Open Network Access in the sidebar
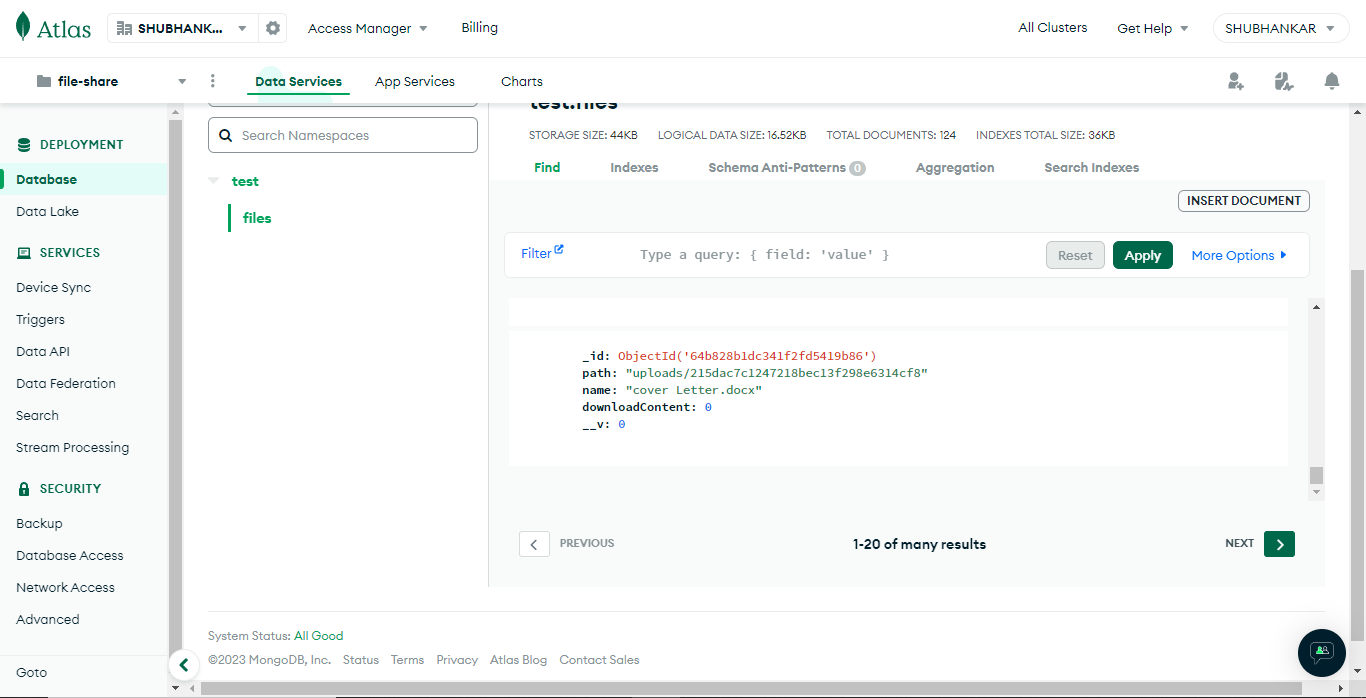Screen dimensions: 1366x698 click(65, 588)
